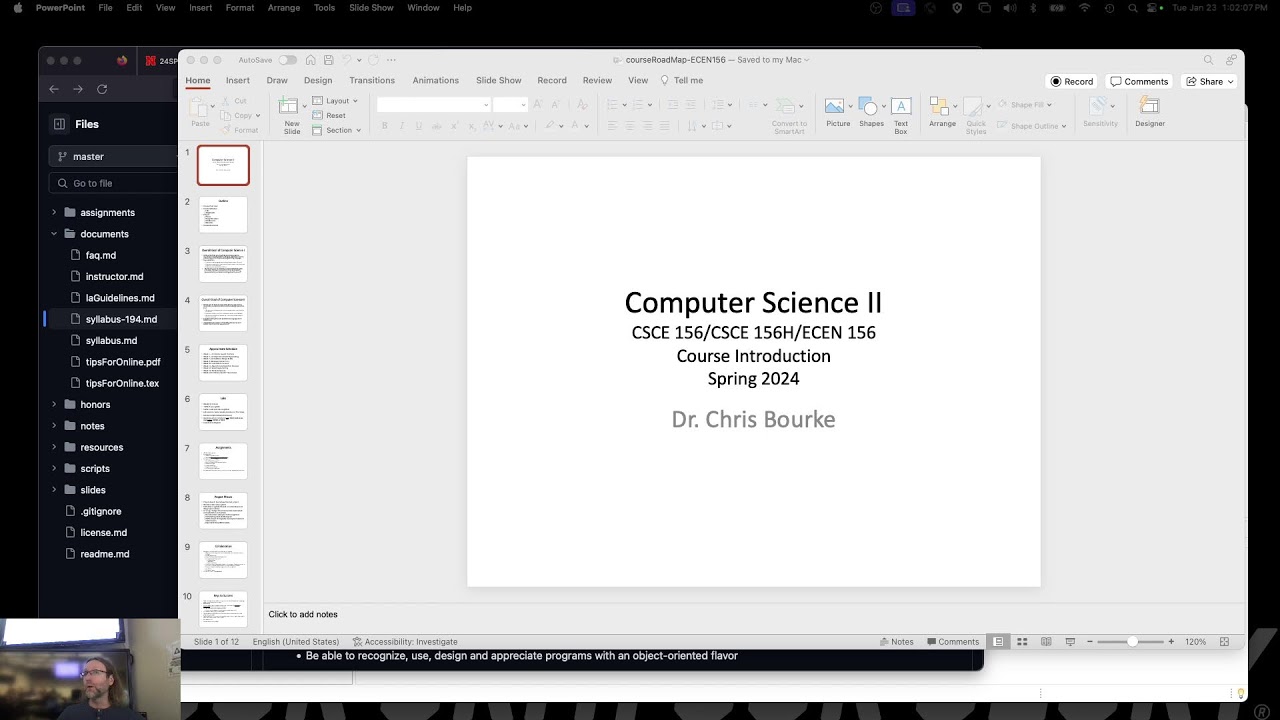The width and height of the screenshot is (1280, 720).
Task: Open the Transitions ribbon tab
Action: tap(372, 80)
